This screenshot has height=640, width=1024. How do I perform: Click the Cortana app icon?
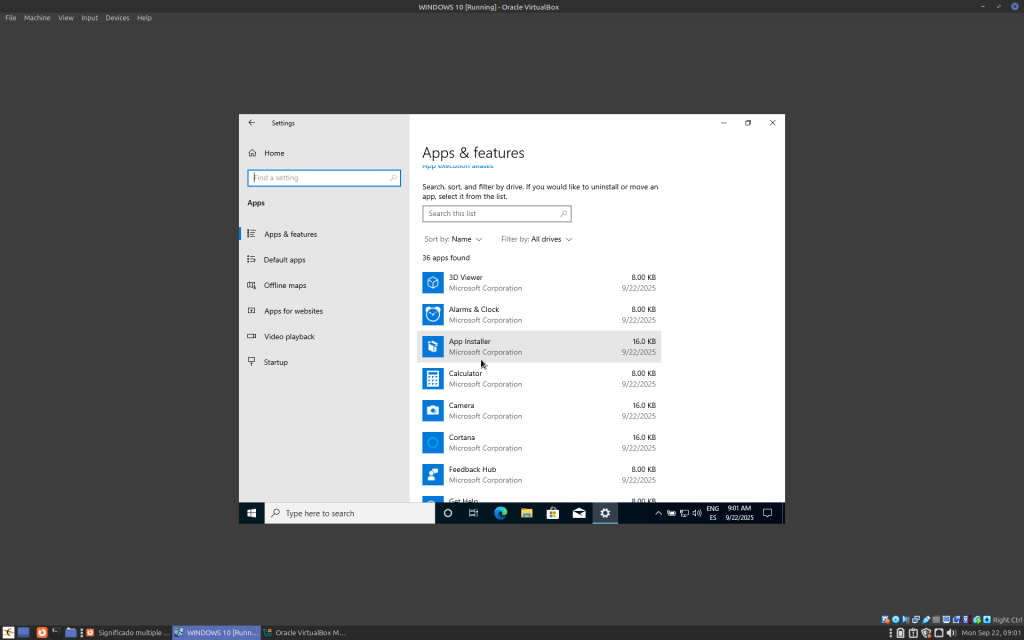(432, 443)
